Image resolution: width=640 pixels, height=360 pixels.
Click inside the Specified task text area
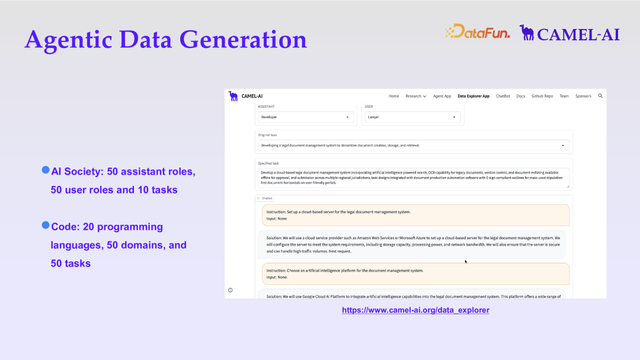tap(413, 178)
